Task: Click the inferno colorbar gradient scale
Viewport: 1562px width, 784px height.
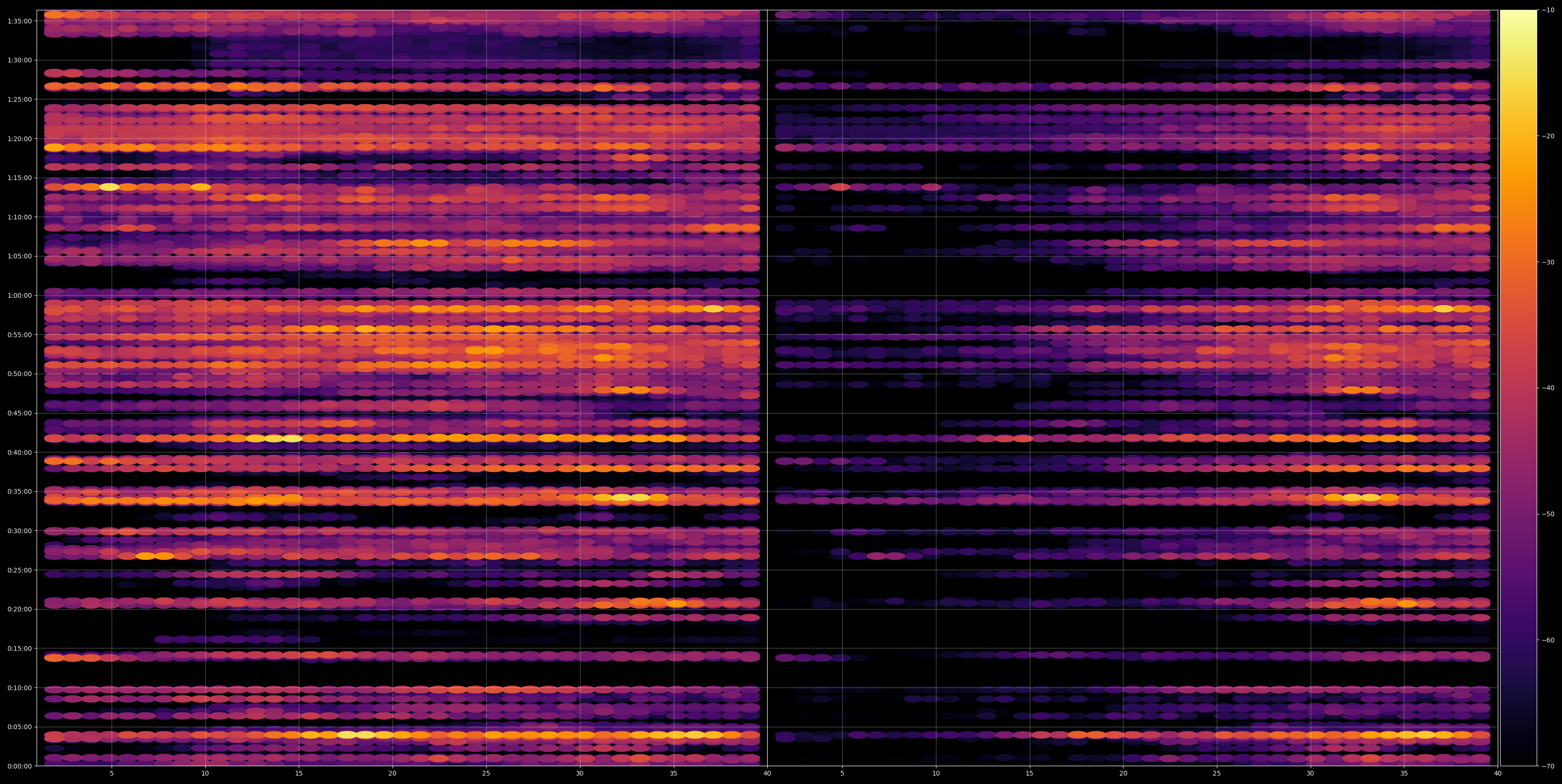Action: click(1518, 388)
